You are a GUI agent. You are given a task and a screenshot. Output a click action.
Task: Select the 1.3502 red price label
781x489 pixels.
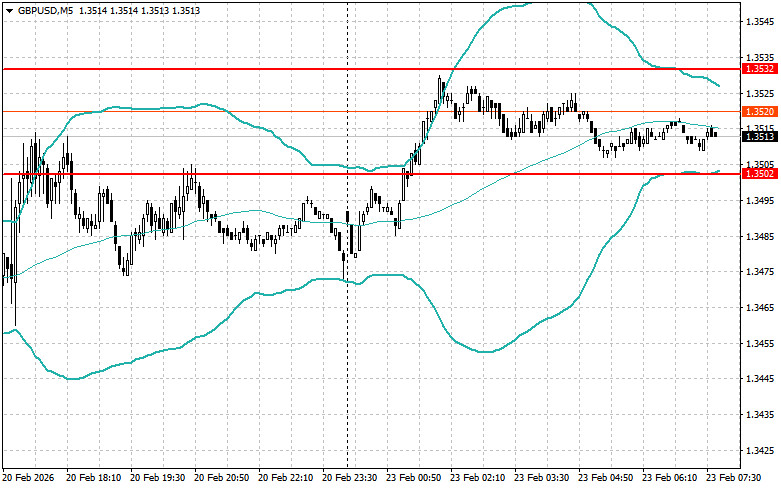click(760, 173)
